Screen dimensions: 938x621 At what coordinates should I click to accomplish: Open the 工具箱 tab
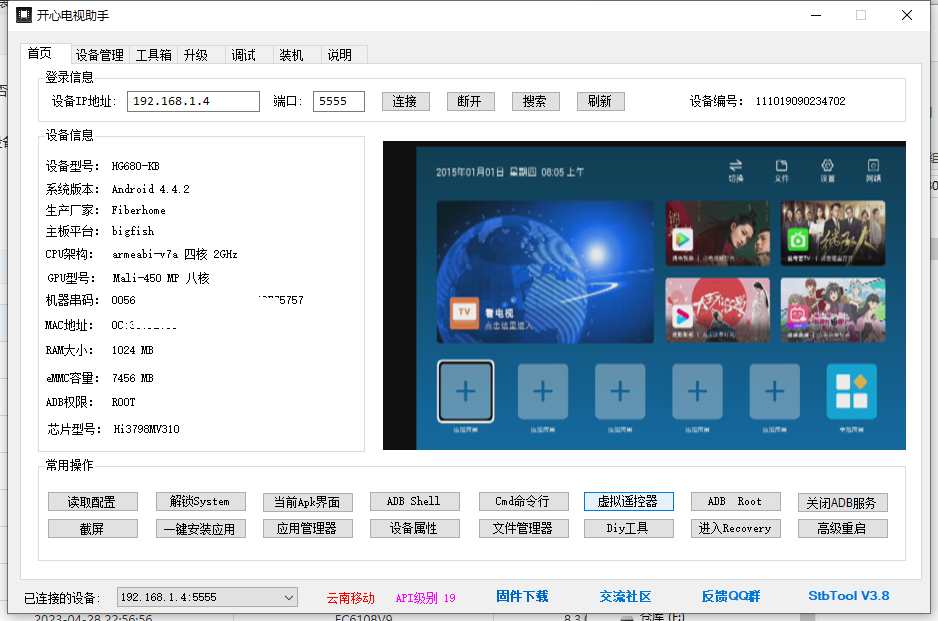tap(153, 55)
